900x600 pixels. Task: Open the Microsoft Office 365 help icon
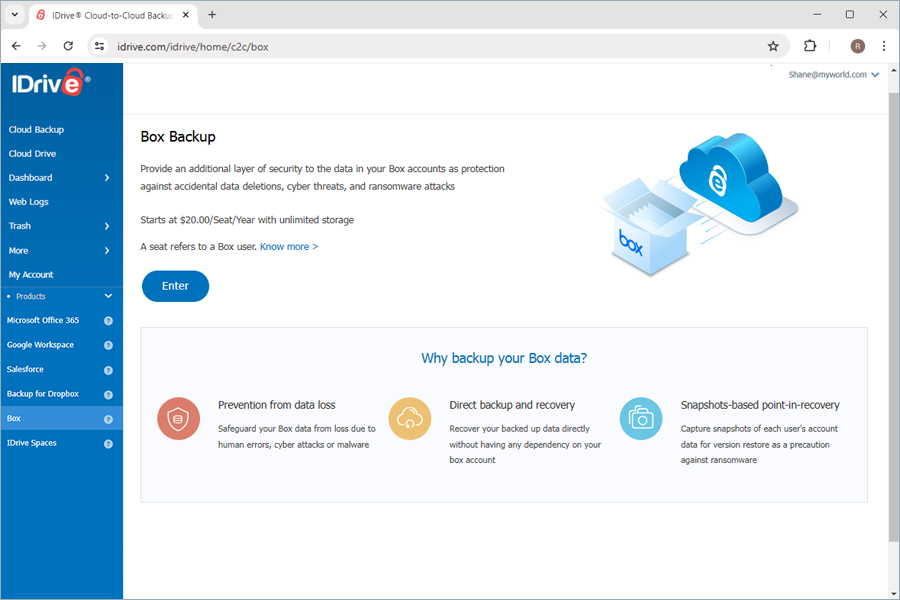tap(109, 320)
